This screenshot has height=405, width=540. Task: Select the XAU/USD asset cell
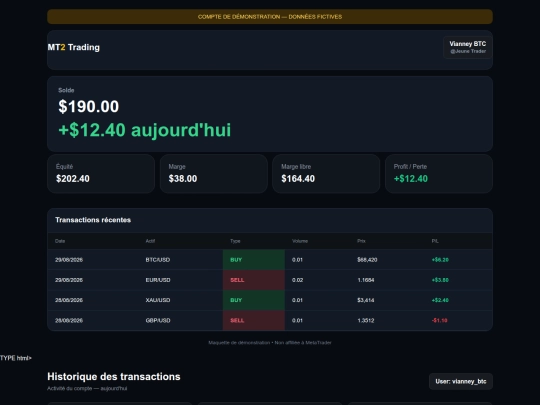click(x=158, y=300)
